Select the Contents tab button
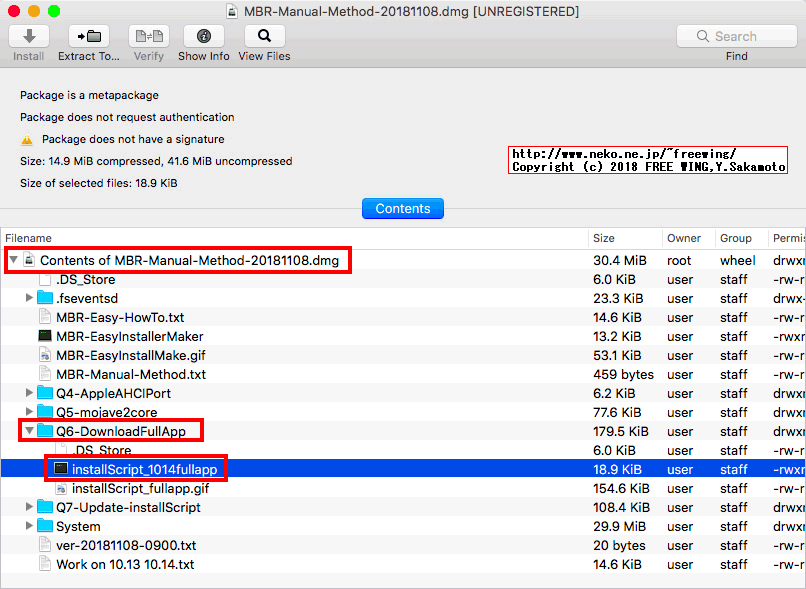 tap(402, 209)
